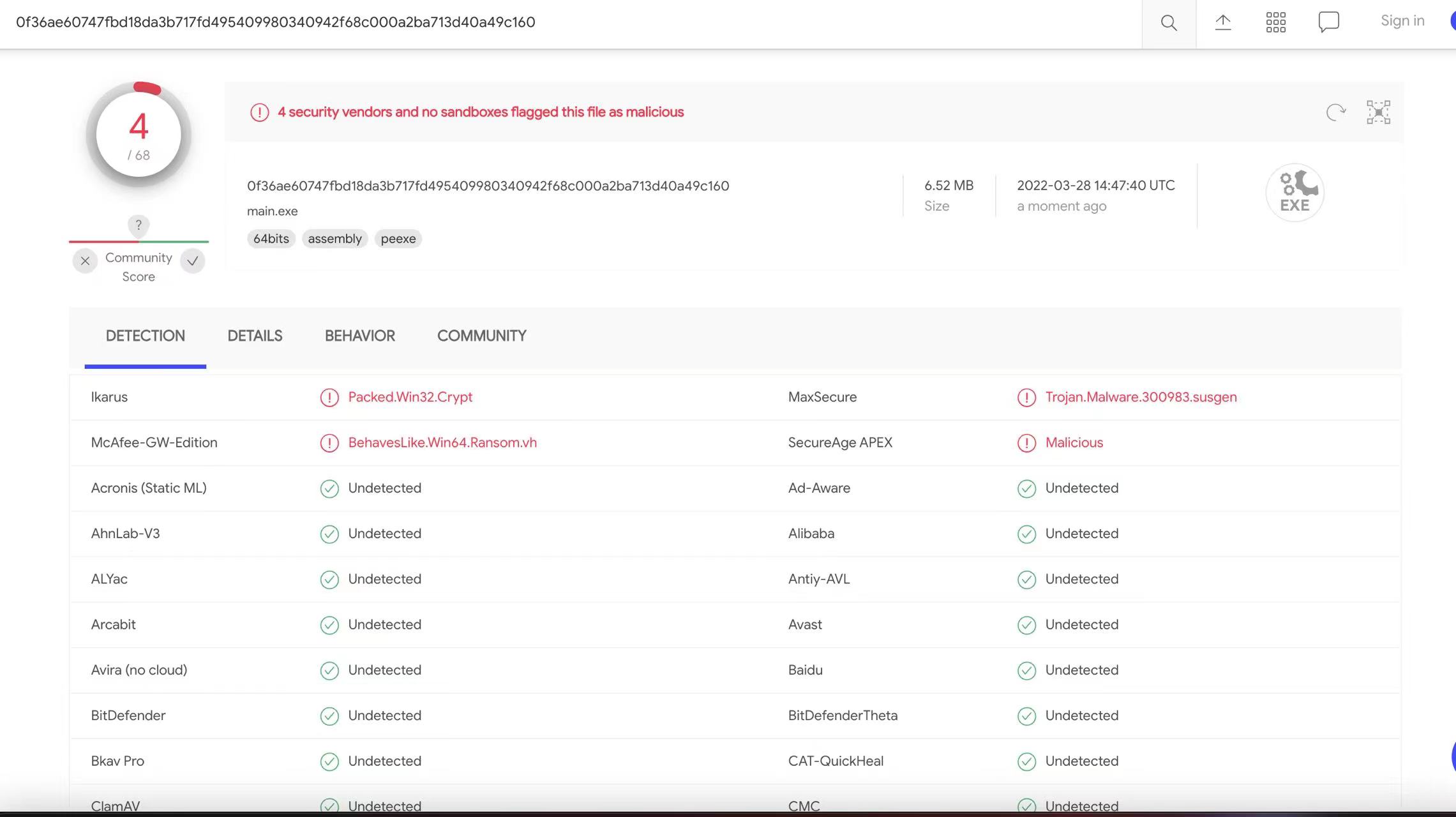
Task: Click the upload file icon
Action: coord(1222,22)
